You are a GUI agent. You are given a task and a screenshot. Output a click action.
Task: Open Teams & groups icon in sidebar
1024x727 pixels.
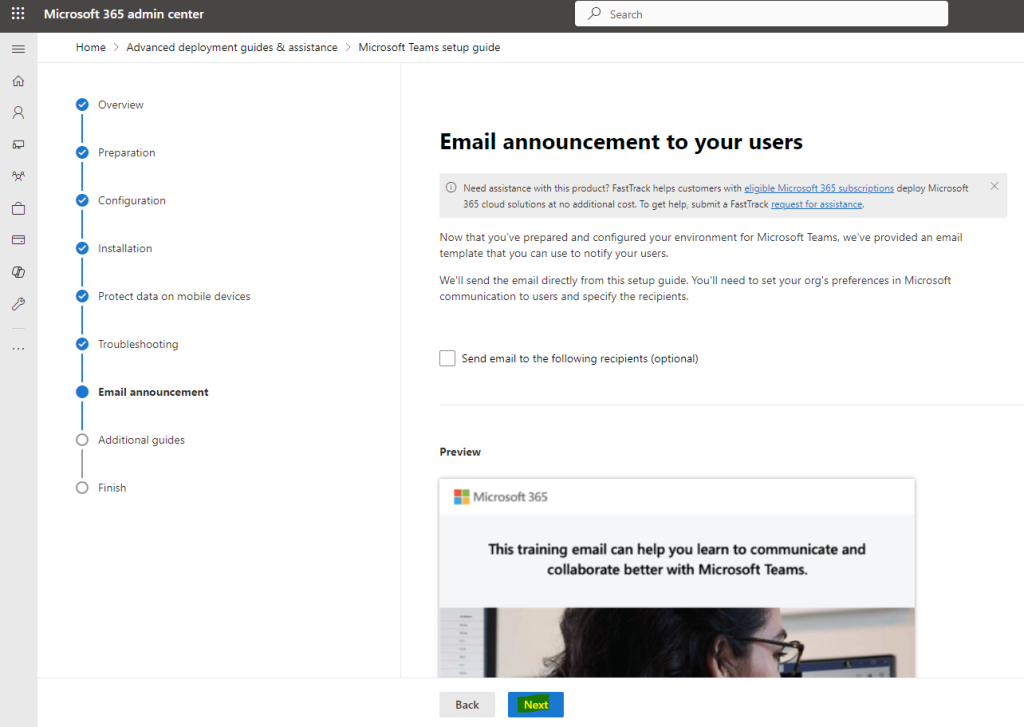(x=18, y=176)
